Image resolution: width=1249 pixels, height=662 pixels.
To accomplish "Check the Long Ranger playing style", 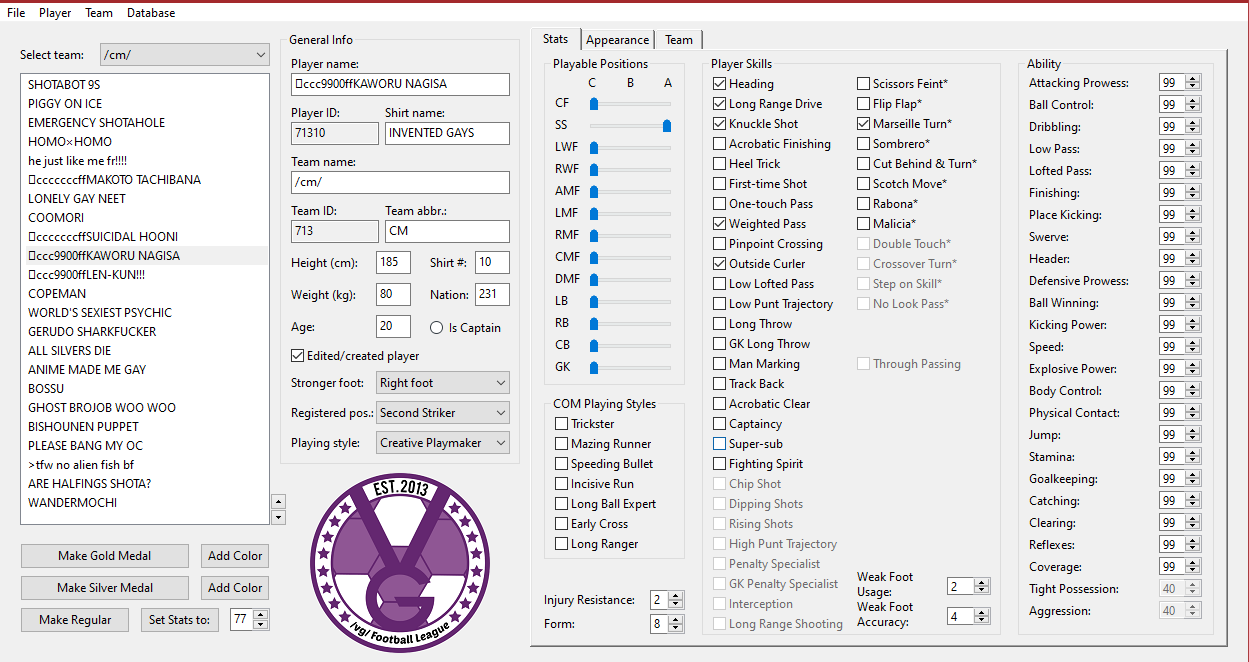I will (562, 544).
